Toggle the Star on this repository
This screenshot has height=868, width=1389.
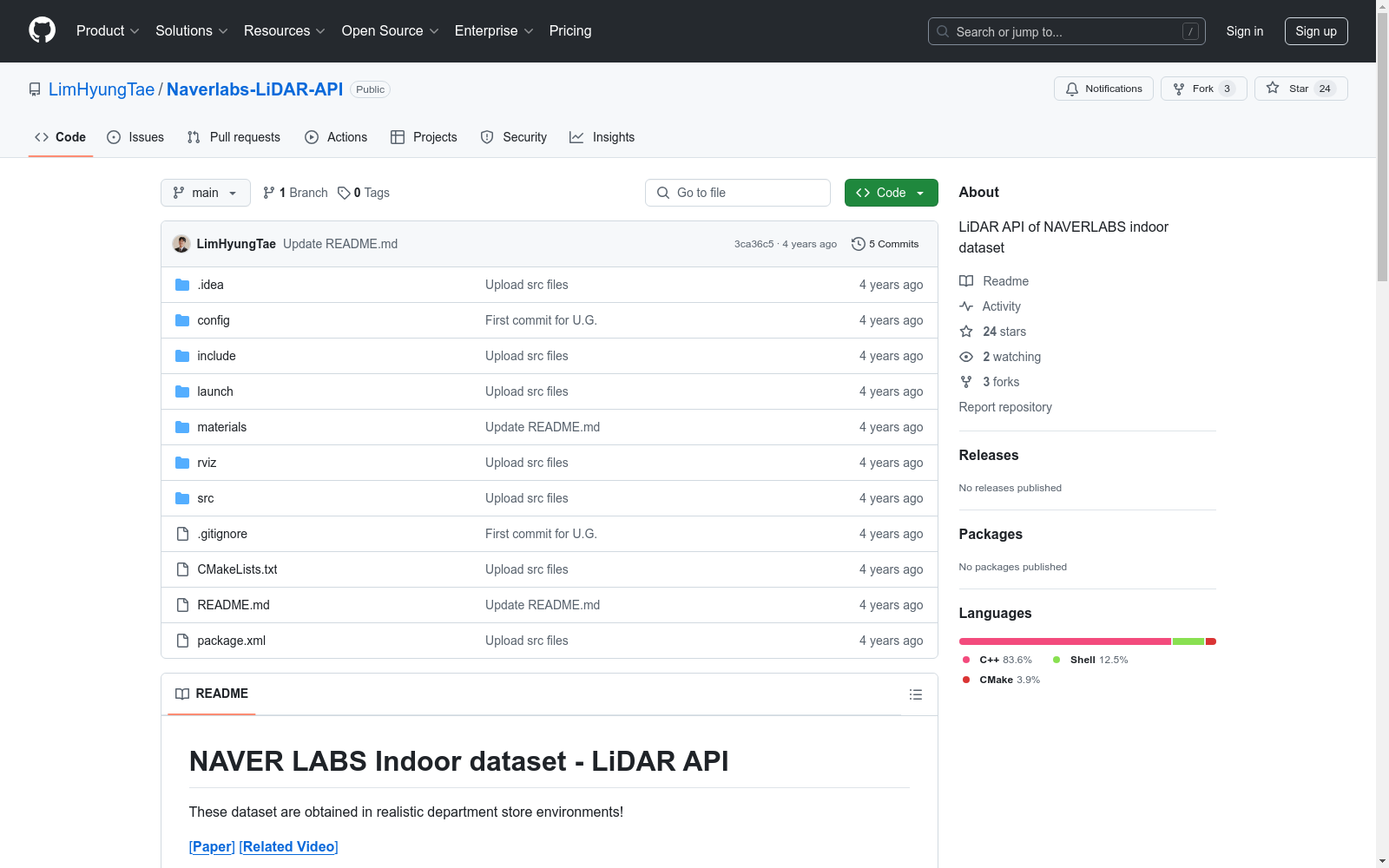(1300, 88)
